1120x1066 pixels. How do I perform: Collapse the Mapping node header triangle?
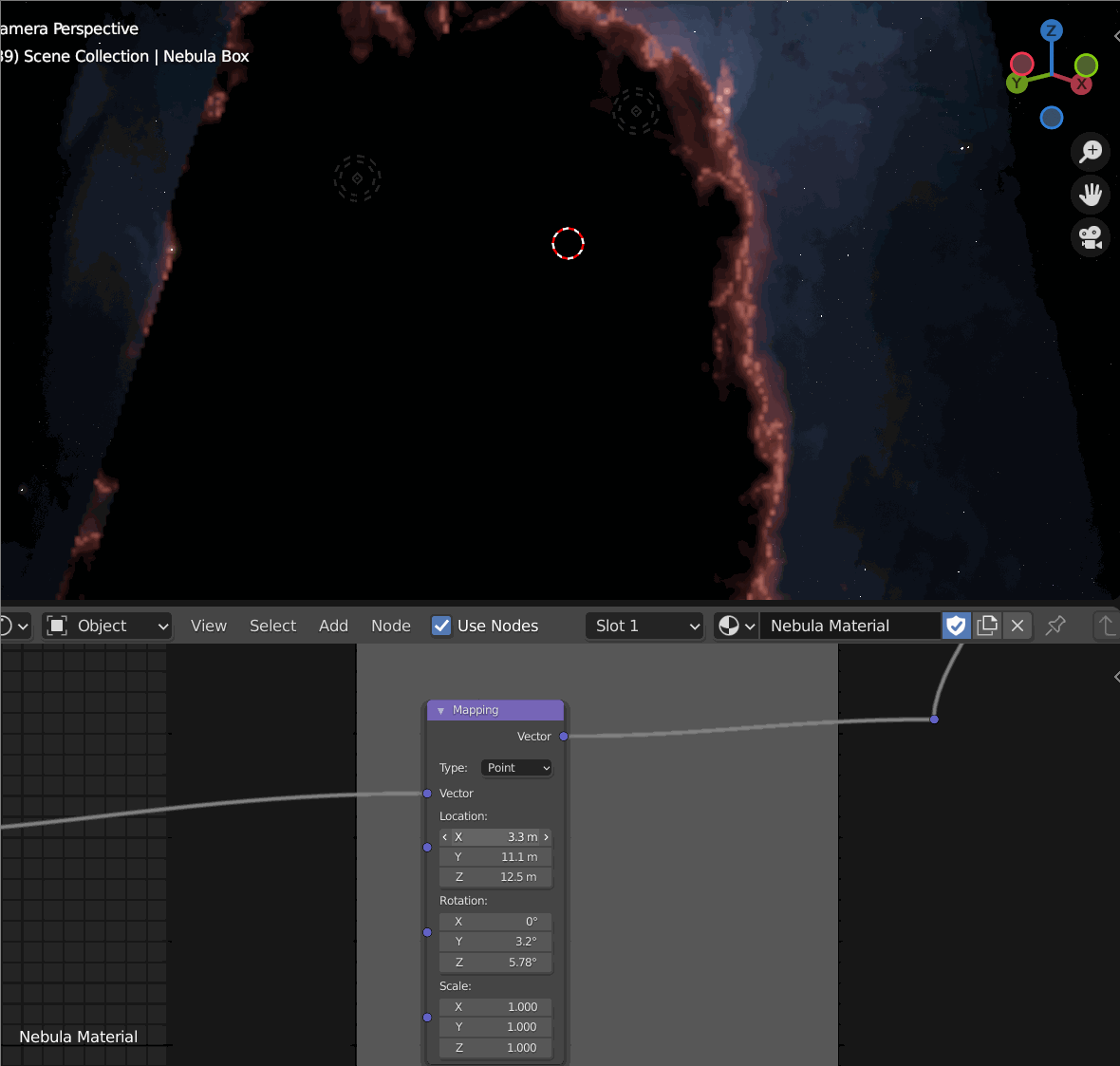coord(440,710)
